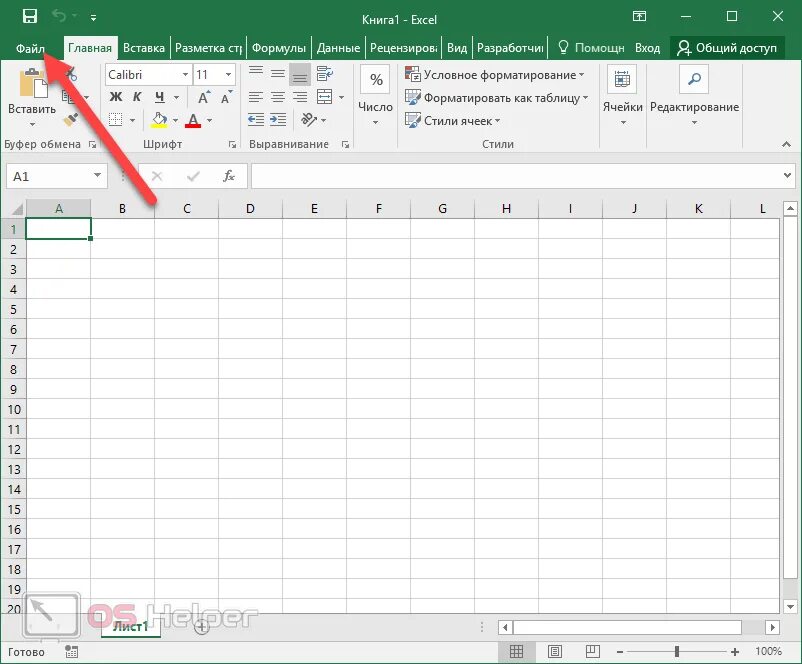
Task: Click the yellow fill color bucket
Action: click(x=159, y=120)
